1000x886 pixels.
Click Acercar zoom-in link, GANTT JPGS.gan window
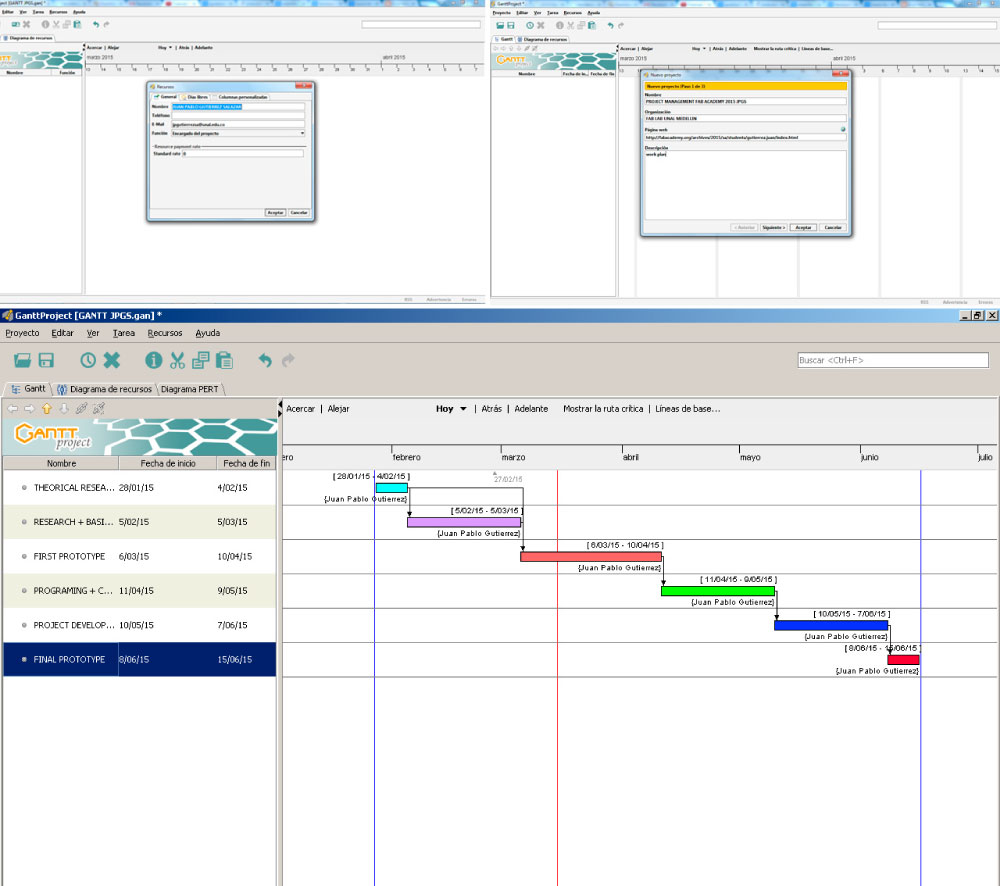(x=300, y=409)
